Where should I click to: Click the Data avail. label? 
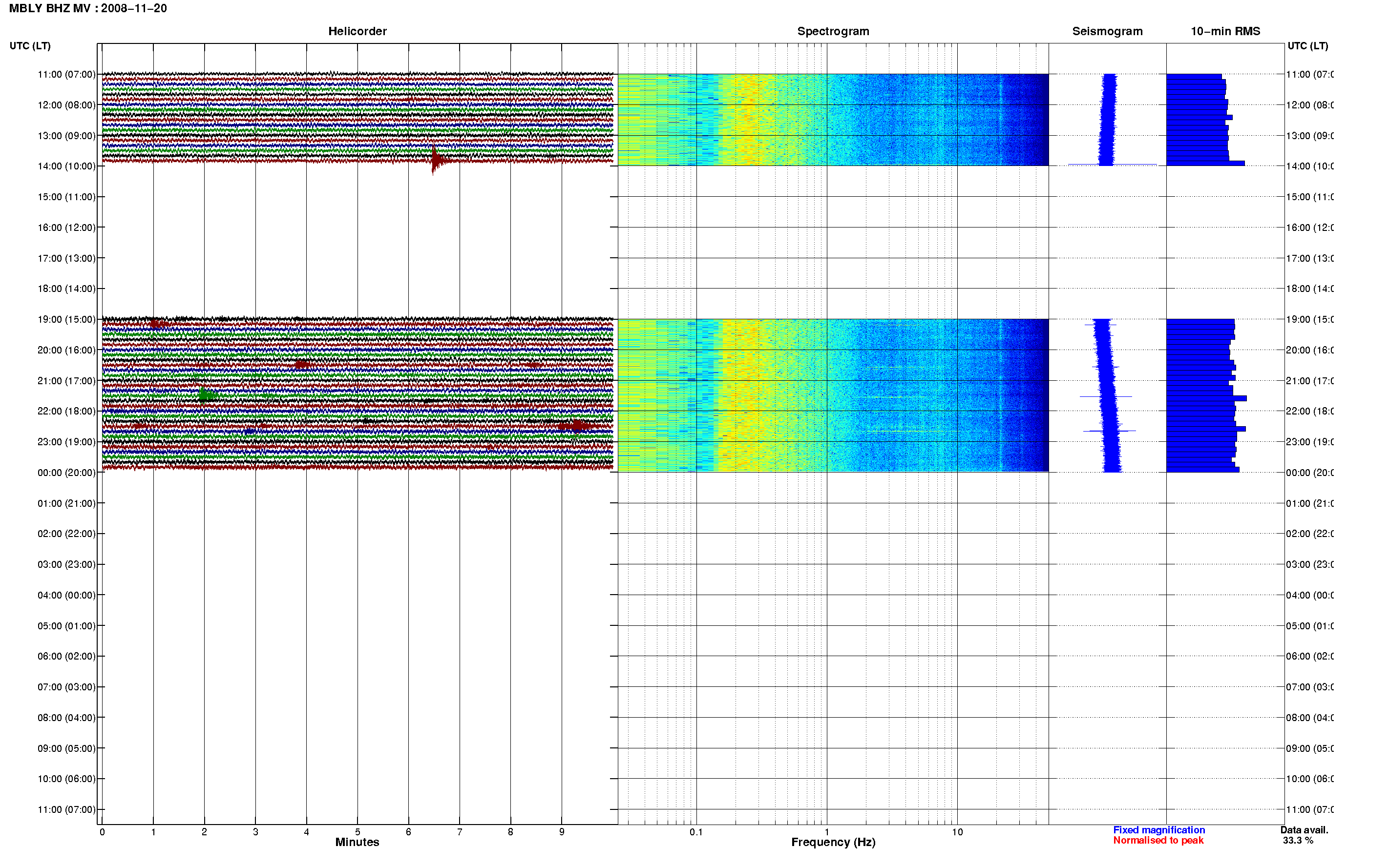[1304, 830]
